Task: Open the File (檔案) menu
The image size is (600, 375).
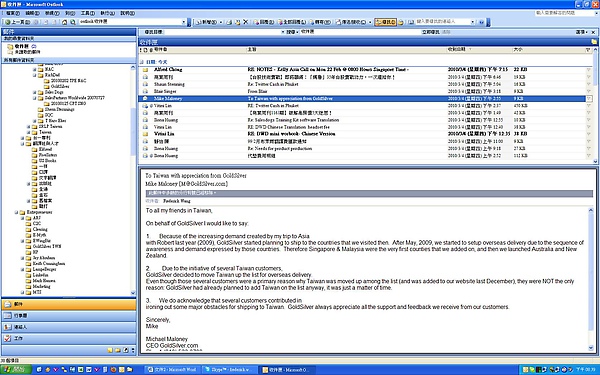Action: tap(13, 13)
